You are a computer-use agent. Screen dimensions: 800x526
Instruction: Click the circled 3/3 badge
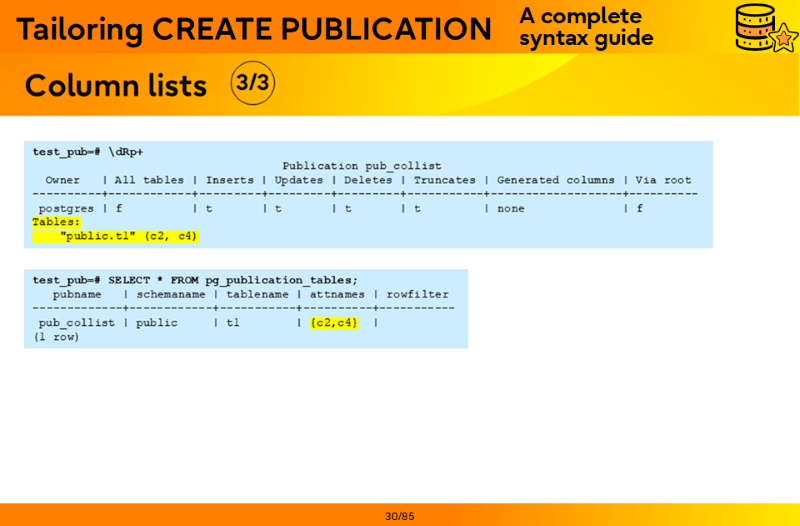(x=252, y=83)
